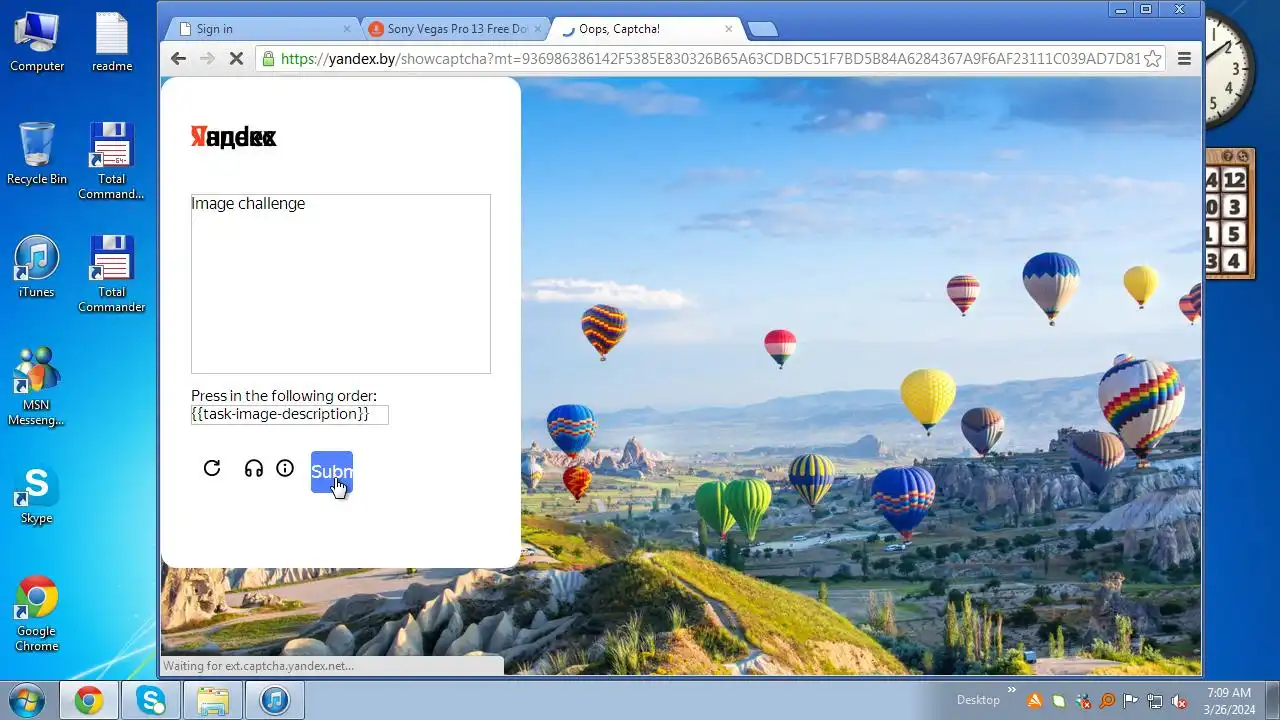Close the Oops, Captcha! tab
The width and height of the screenshot is (1280, 720).
click(x=727, y=29)
